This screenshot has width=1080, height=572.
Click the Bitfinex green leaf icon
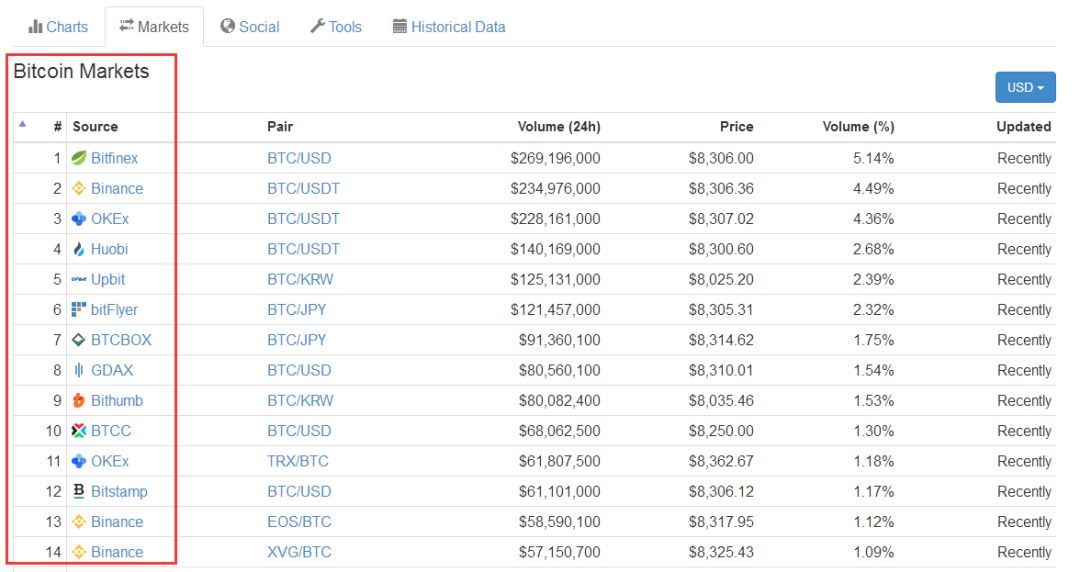pos(80,158)
